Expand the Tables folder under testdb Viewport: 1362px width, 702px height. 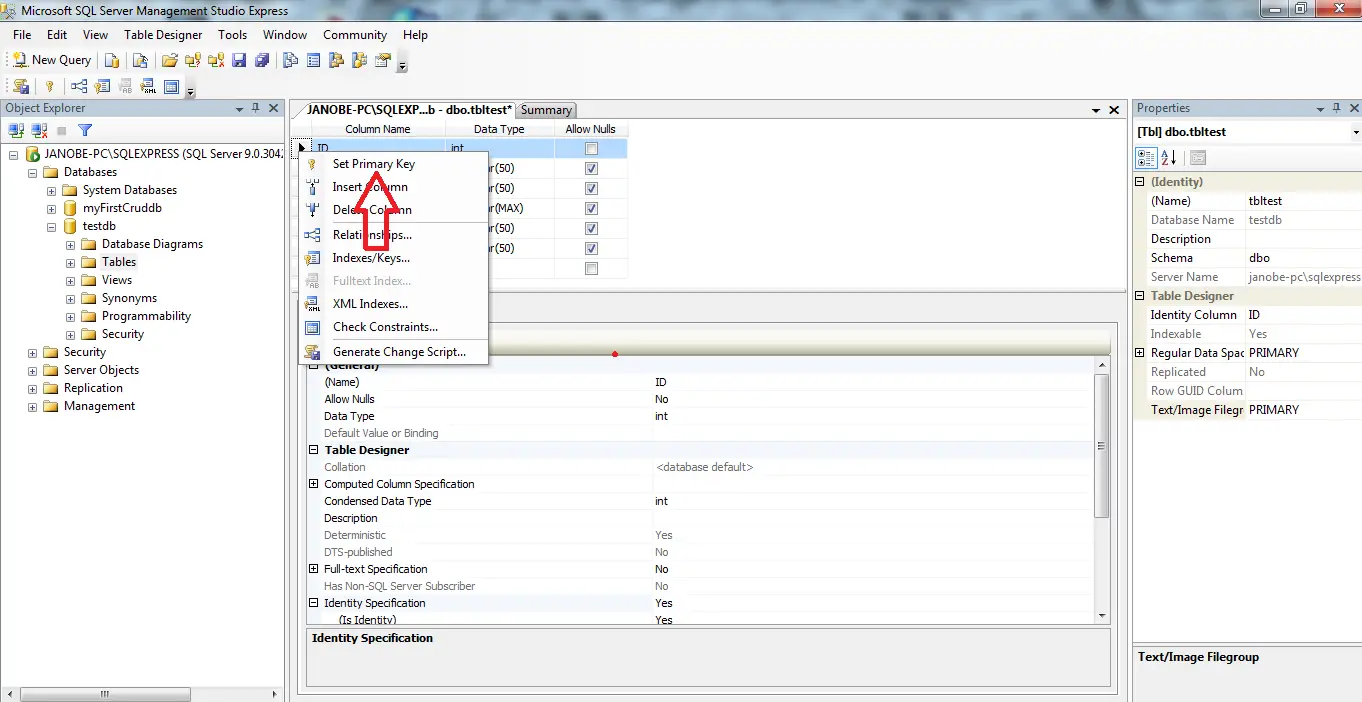71,262
